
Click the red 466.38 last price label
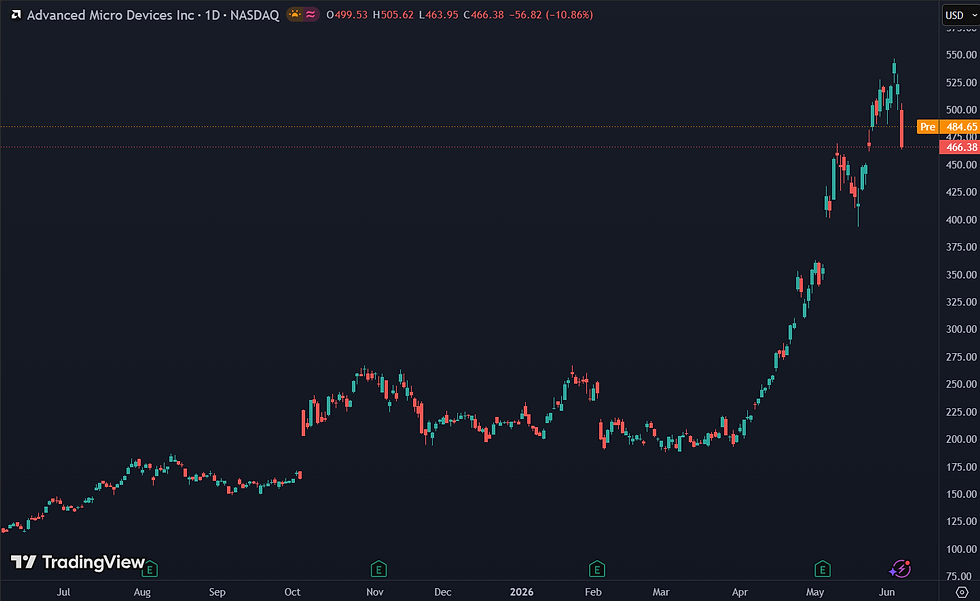point(959,147)
